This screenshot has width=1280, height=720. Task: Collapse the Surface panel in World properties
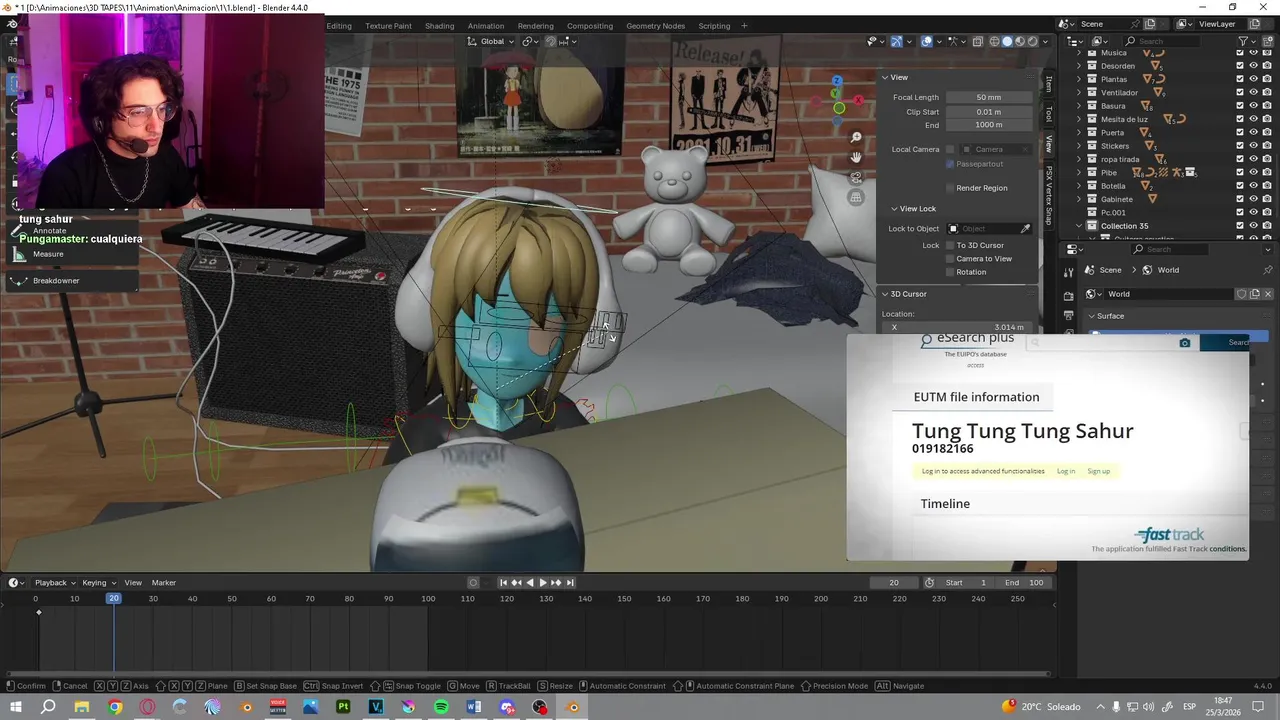[x=1092, y=316]
